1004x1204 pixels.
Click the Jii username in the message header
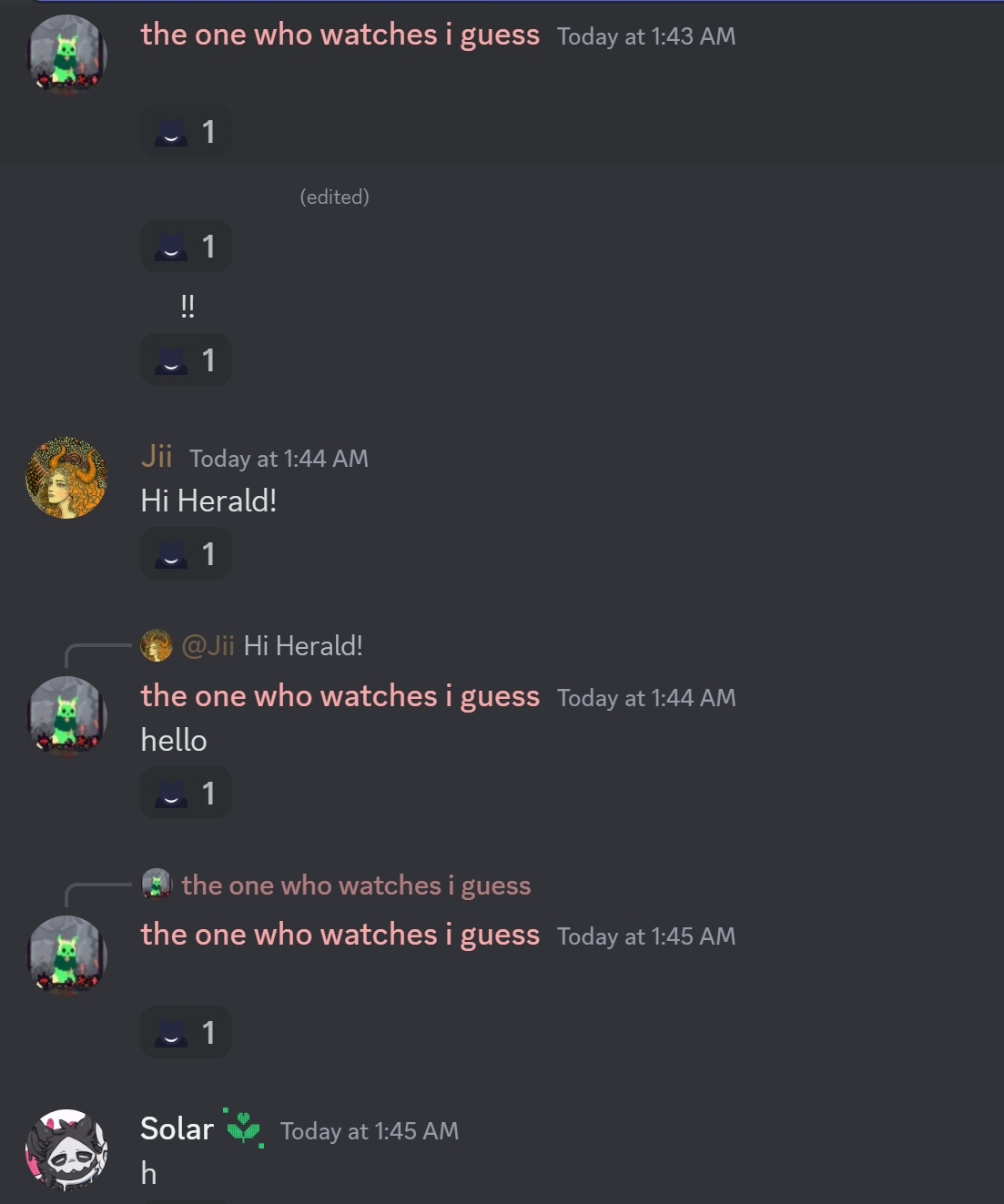pos(157,456)
